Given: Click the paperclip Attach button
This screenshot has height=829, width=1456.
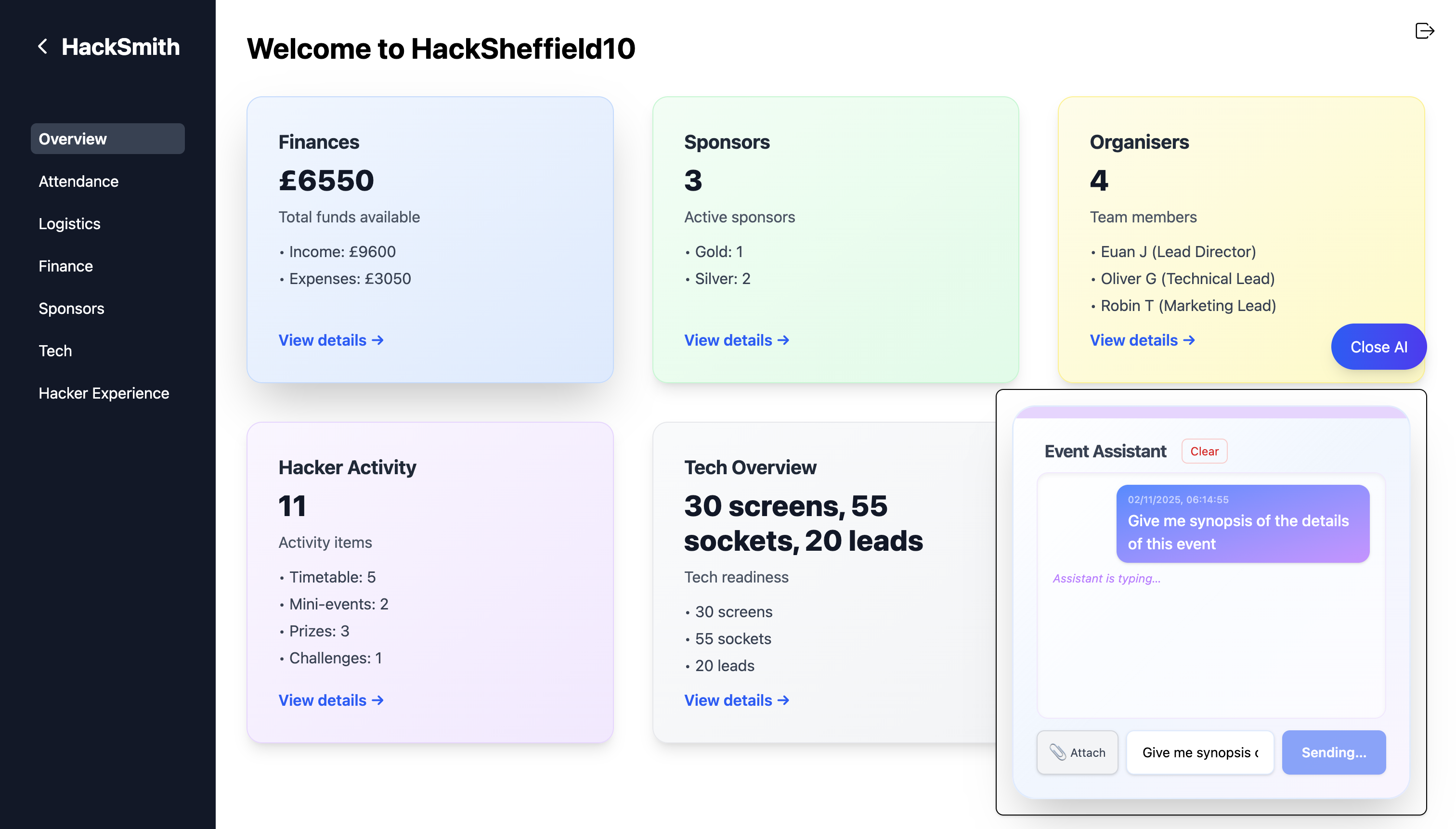Looking at the screenshot, I should pyautogui.click(x=1077, y=752).
